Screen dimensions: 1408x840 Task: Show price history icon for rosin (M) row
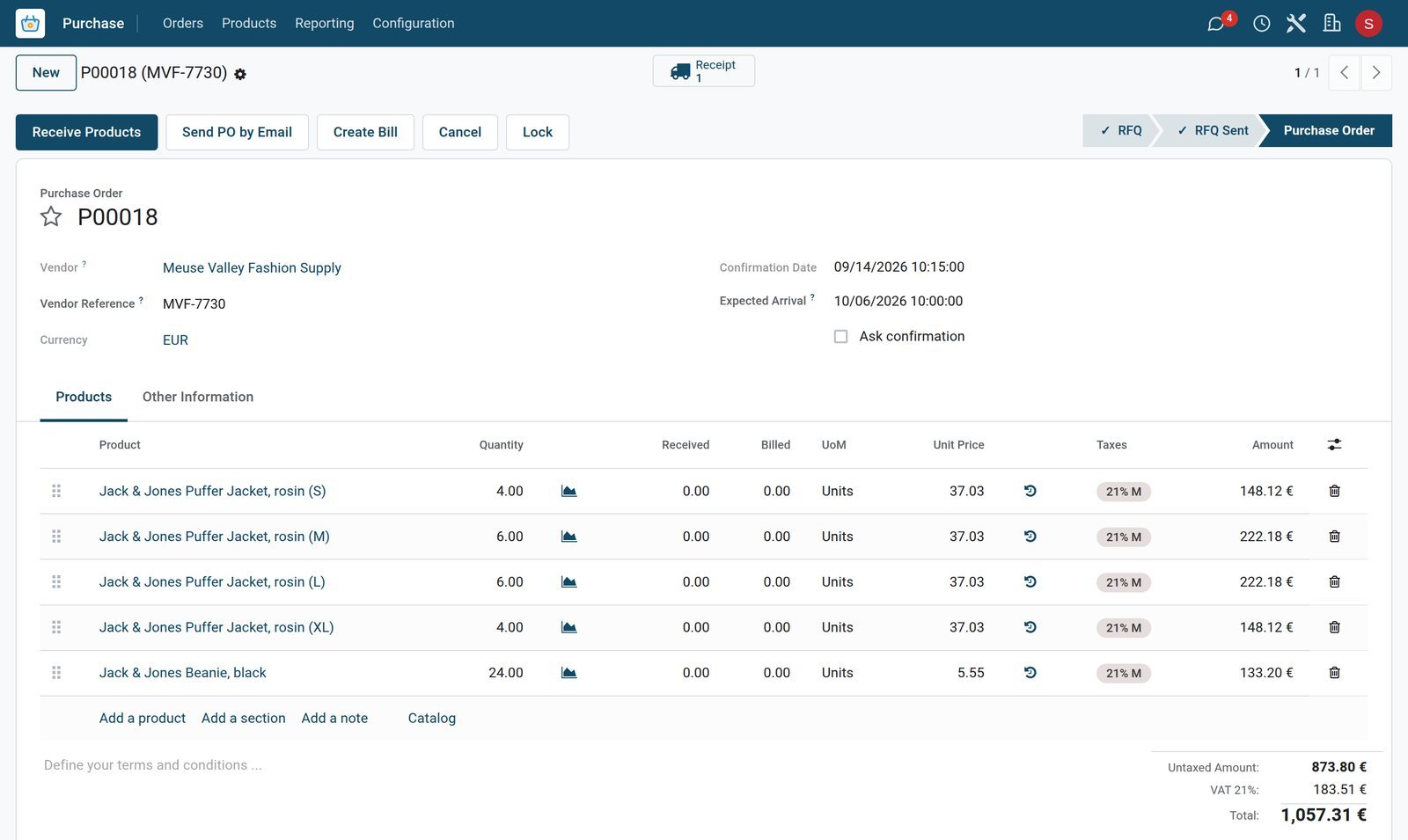[1030, 537]
